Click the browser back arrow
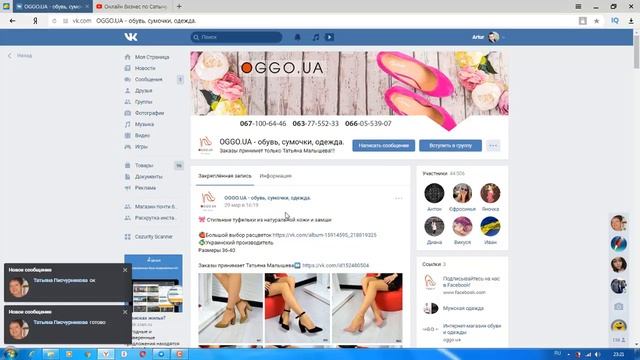The height and width of the screenshot is (360, 640). pos(13,21)
